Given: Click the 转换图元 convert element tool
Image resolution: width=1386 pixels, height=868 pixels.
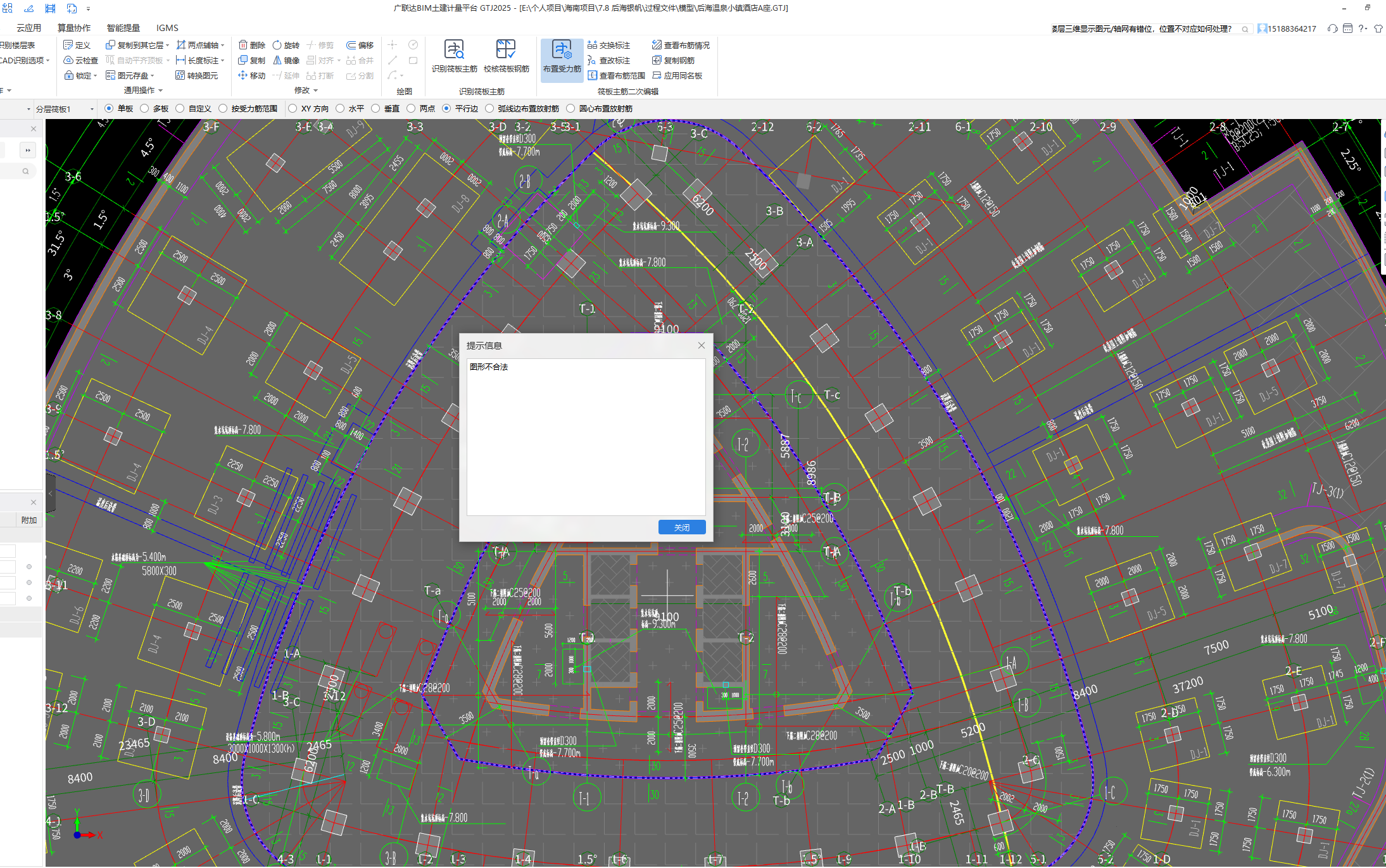Looking at the screenshot, I should tap(196, 75).
